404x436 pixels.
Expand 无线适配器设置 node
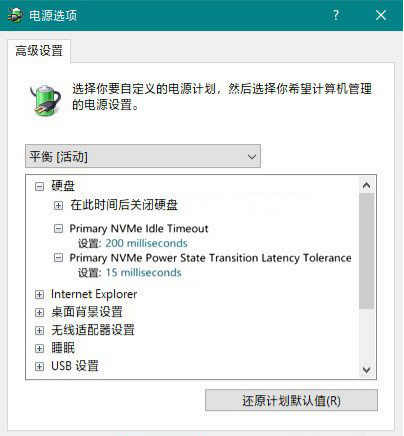pos(39,330)
